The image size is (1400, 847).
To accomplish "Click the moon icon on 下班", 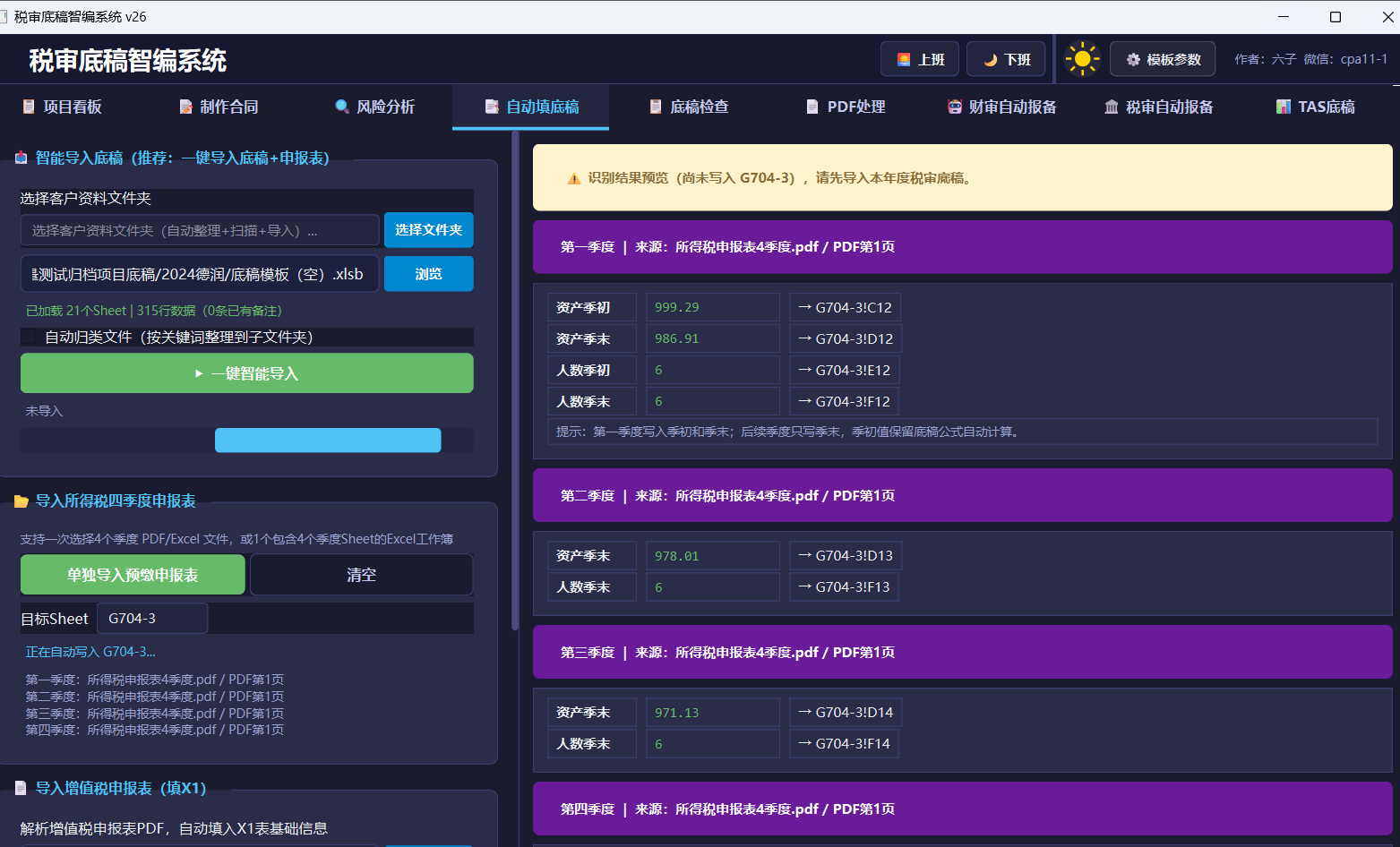I will pos(991,60).
